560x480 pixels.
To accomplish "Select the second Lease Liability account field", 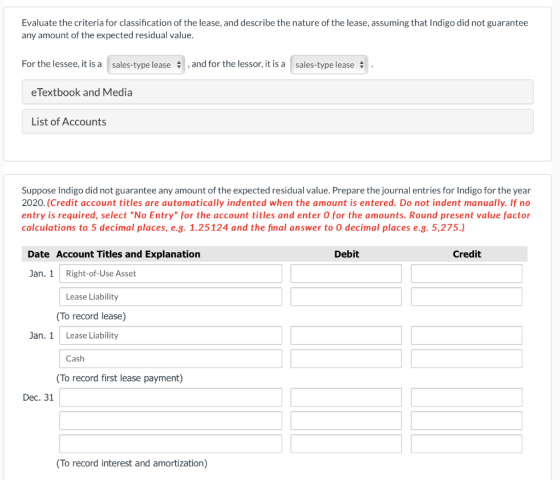I will click(170, 335).
